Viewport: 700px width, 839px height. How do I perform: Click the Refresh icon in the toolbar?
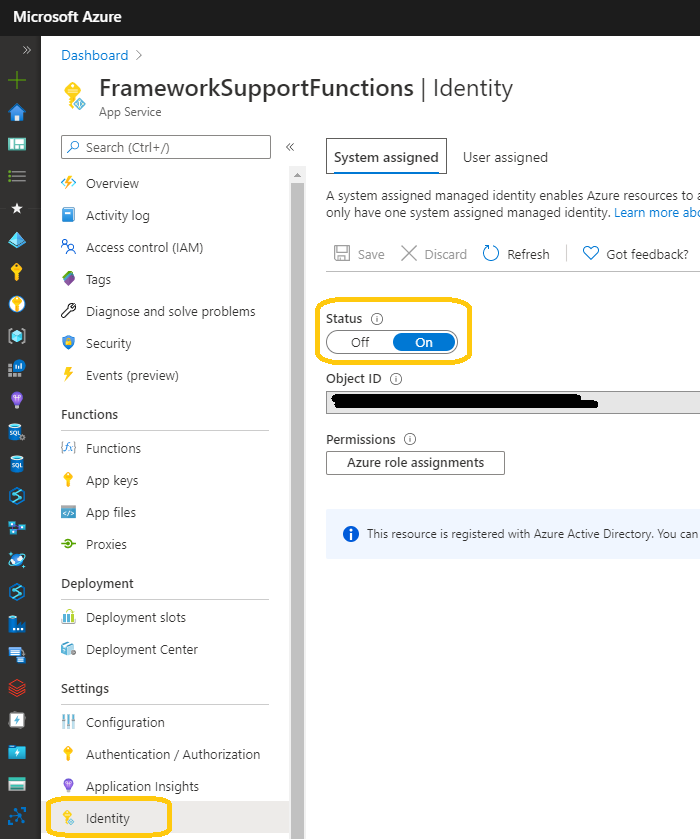pos(491,254)
